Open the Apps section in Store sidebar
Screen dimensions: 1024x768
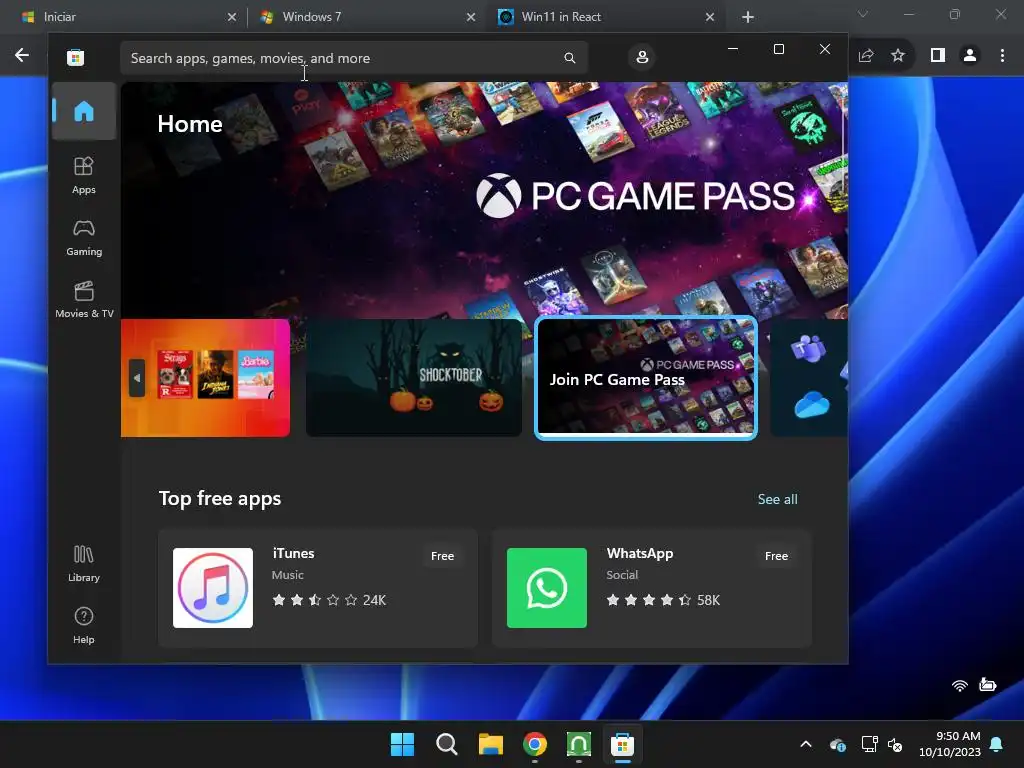[84, 176]
